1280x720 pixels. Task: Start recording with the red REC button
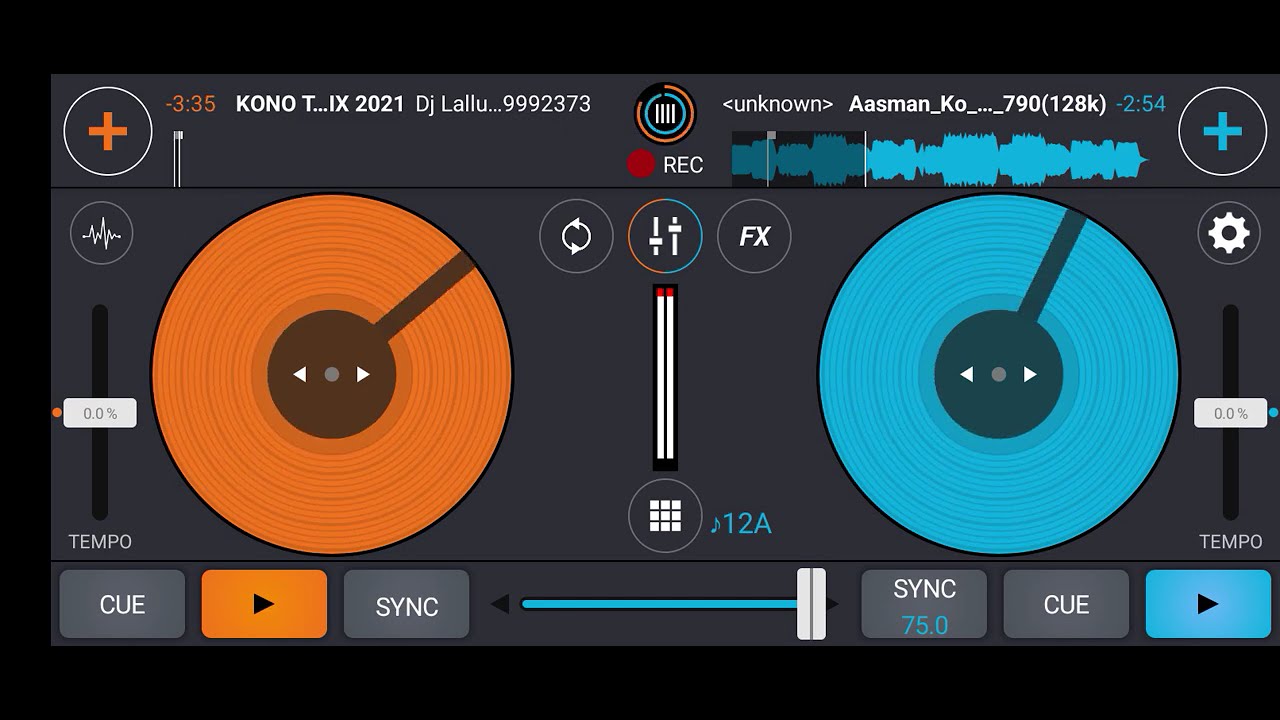pyautogui.click(x=665, y=165)
